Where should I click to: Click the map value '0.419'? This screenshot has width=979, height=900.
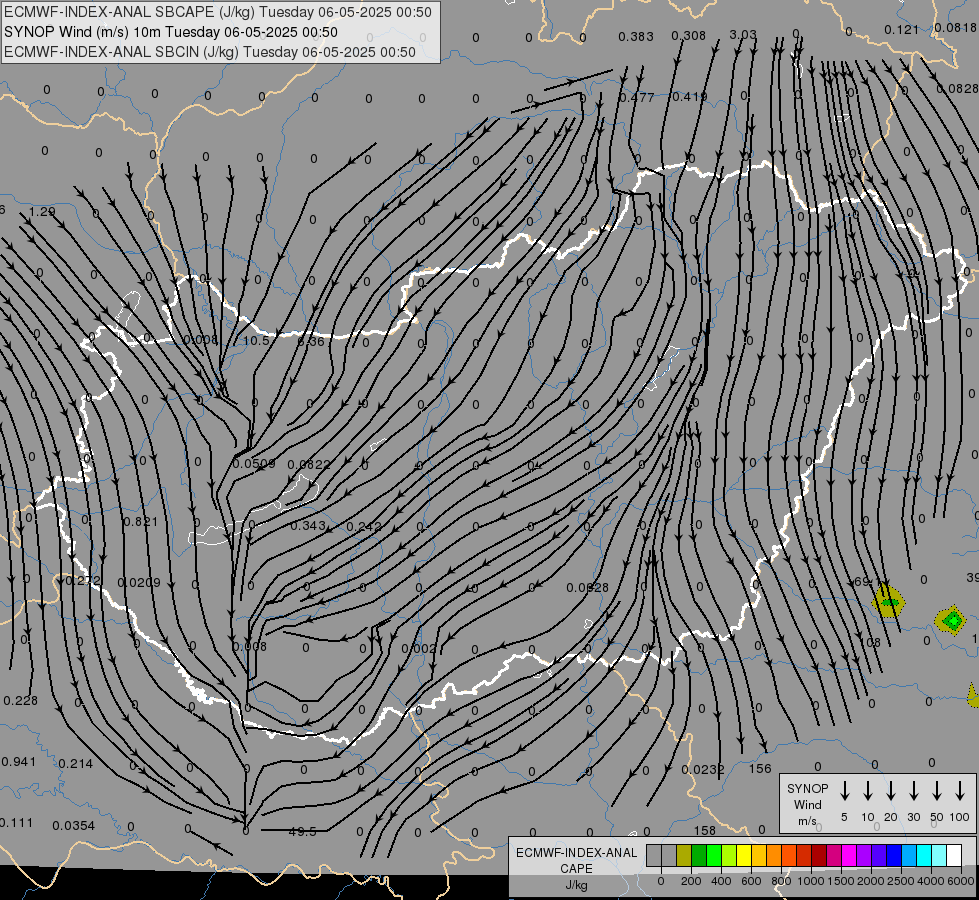689,97
